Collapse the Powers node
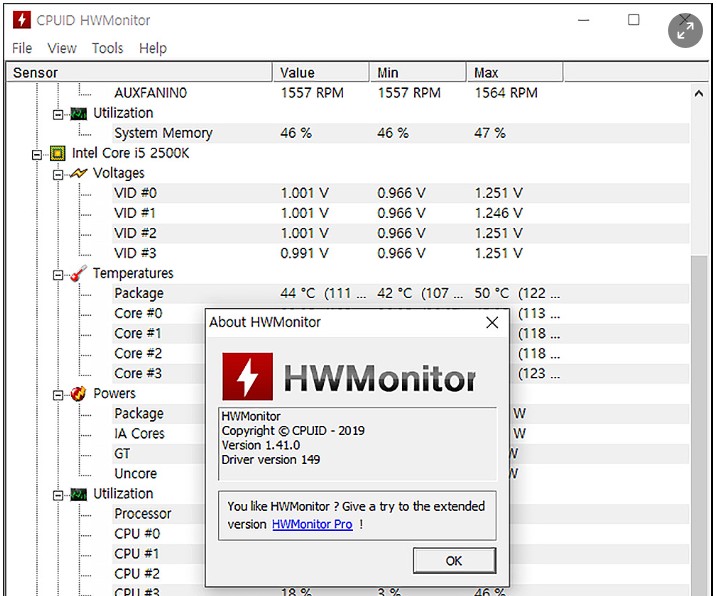 tap(58, 395)
